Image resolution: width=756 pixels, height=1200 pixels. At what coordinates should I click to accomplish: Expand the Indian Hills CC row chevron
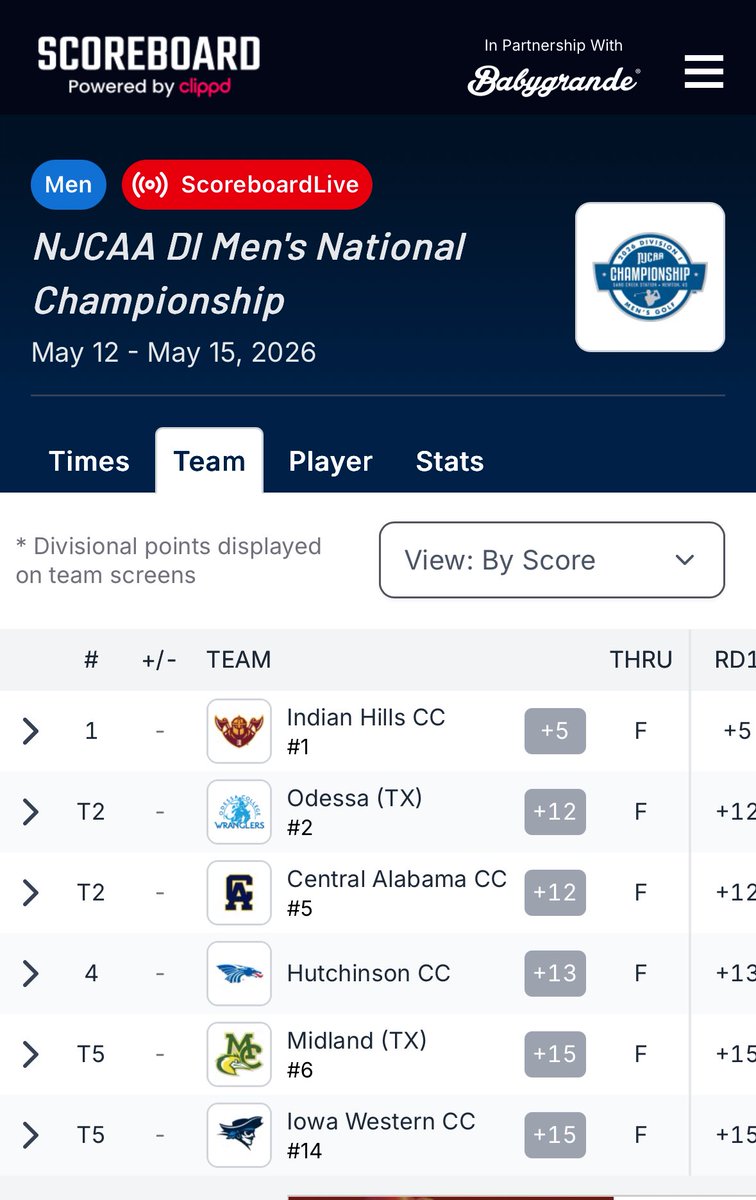click(x=30, y=731)
